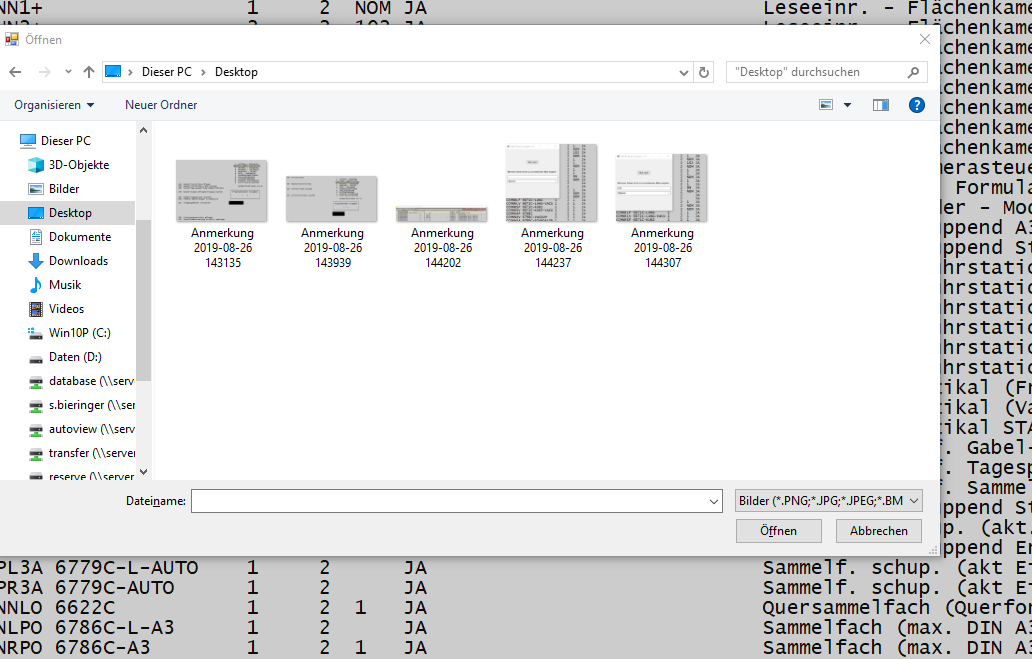Select the Downloads folder in sidebar

coord(78,261)
